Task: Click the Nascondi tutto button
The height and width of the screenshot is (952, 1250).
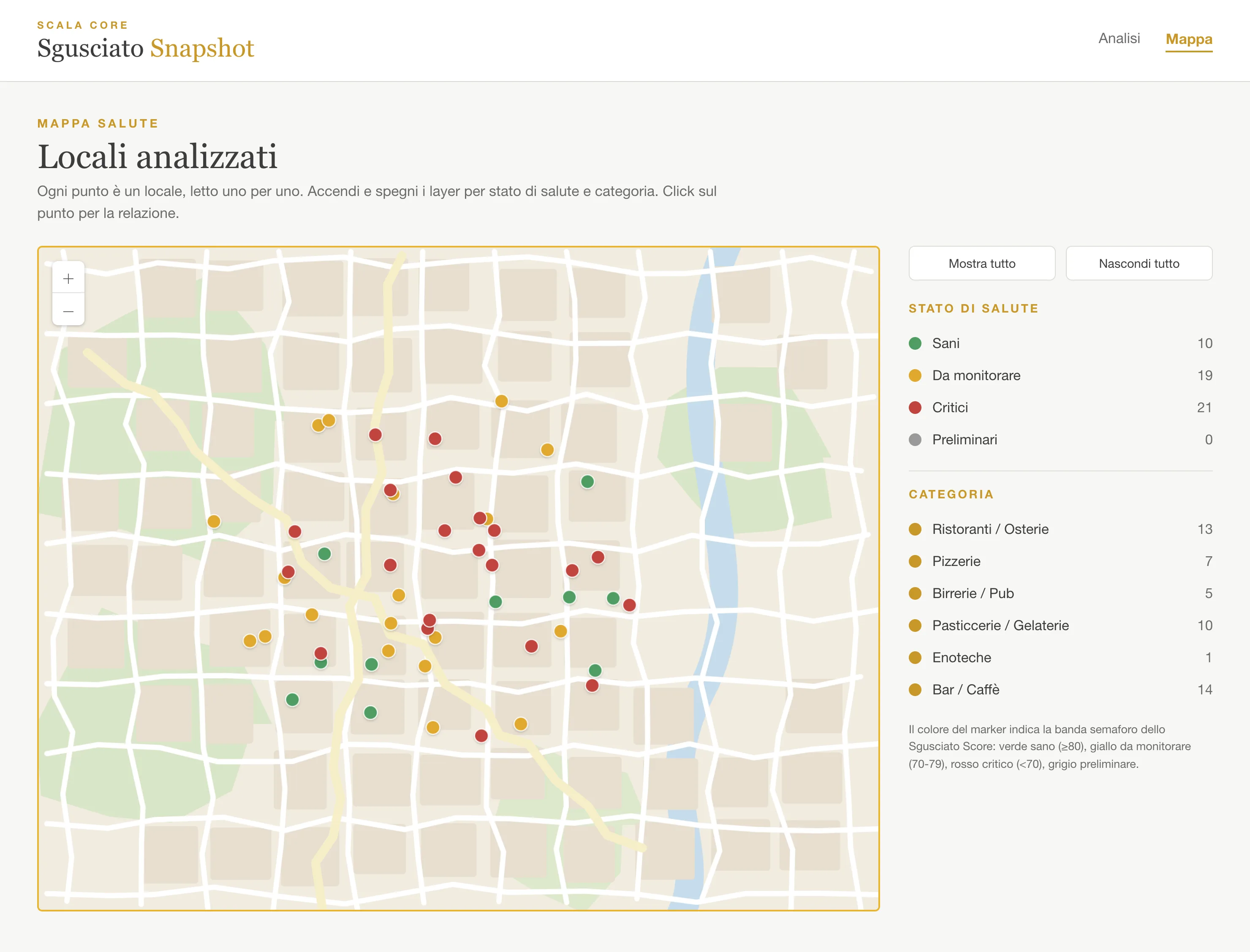Action: tap(1139, 263)
